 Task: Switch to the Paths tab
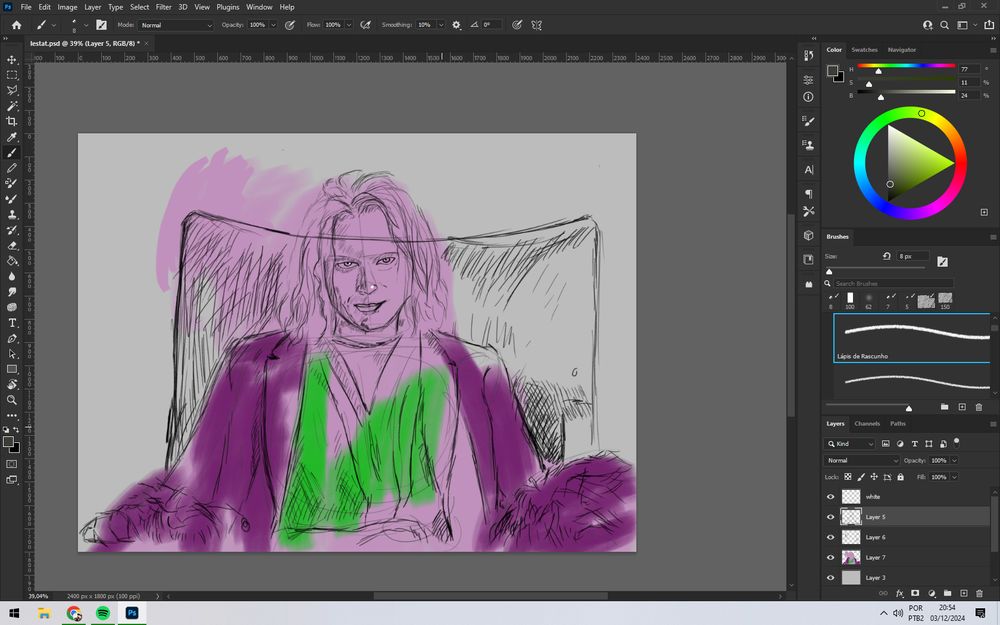tap(897, 423)
